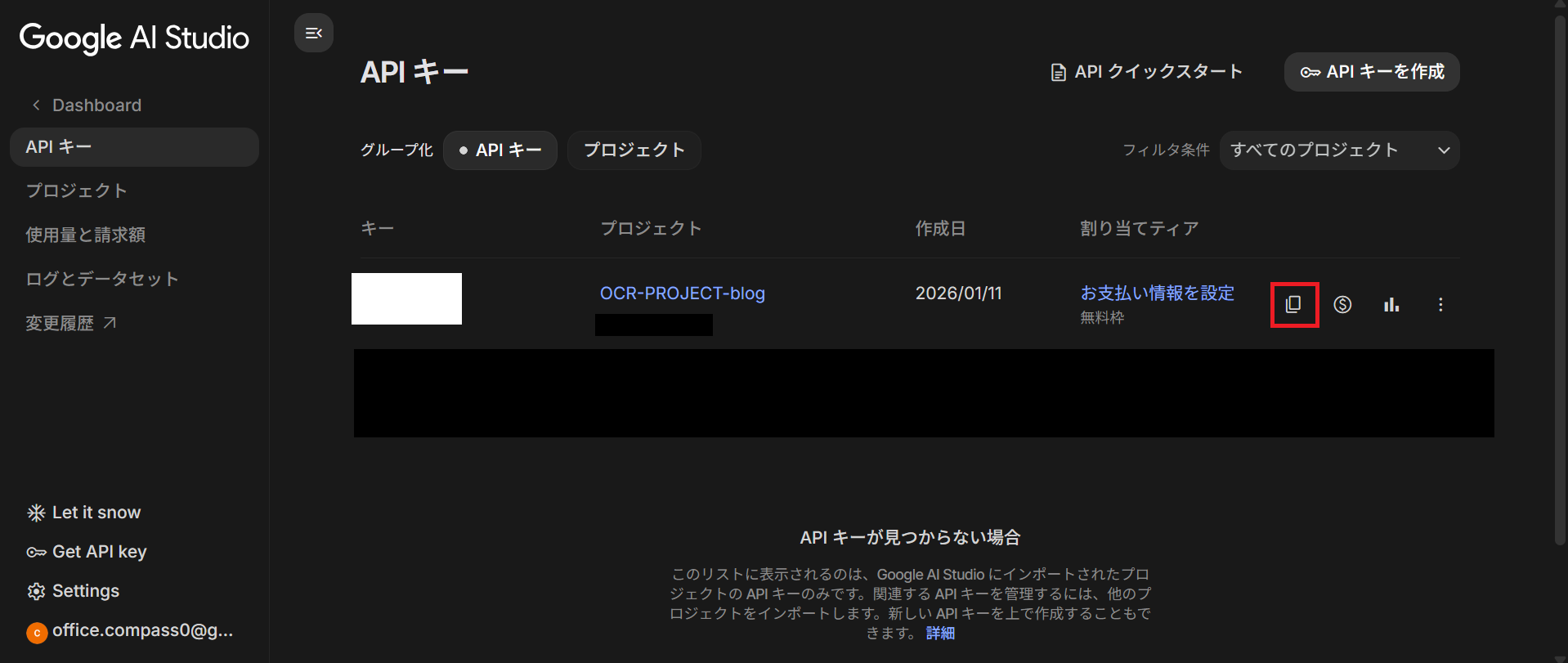Click the API キーを作成 button
The width and height of the screenshot is (1568, 663).
pyautogui.click(x=1372, y=72)
